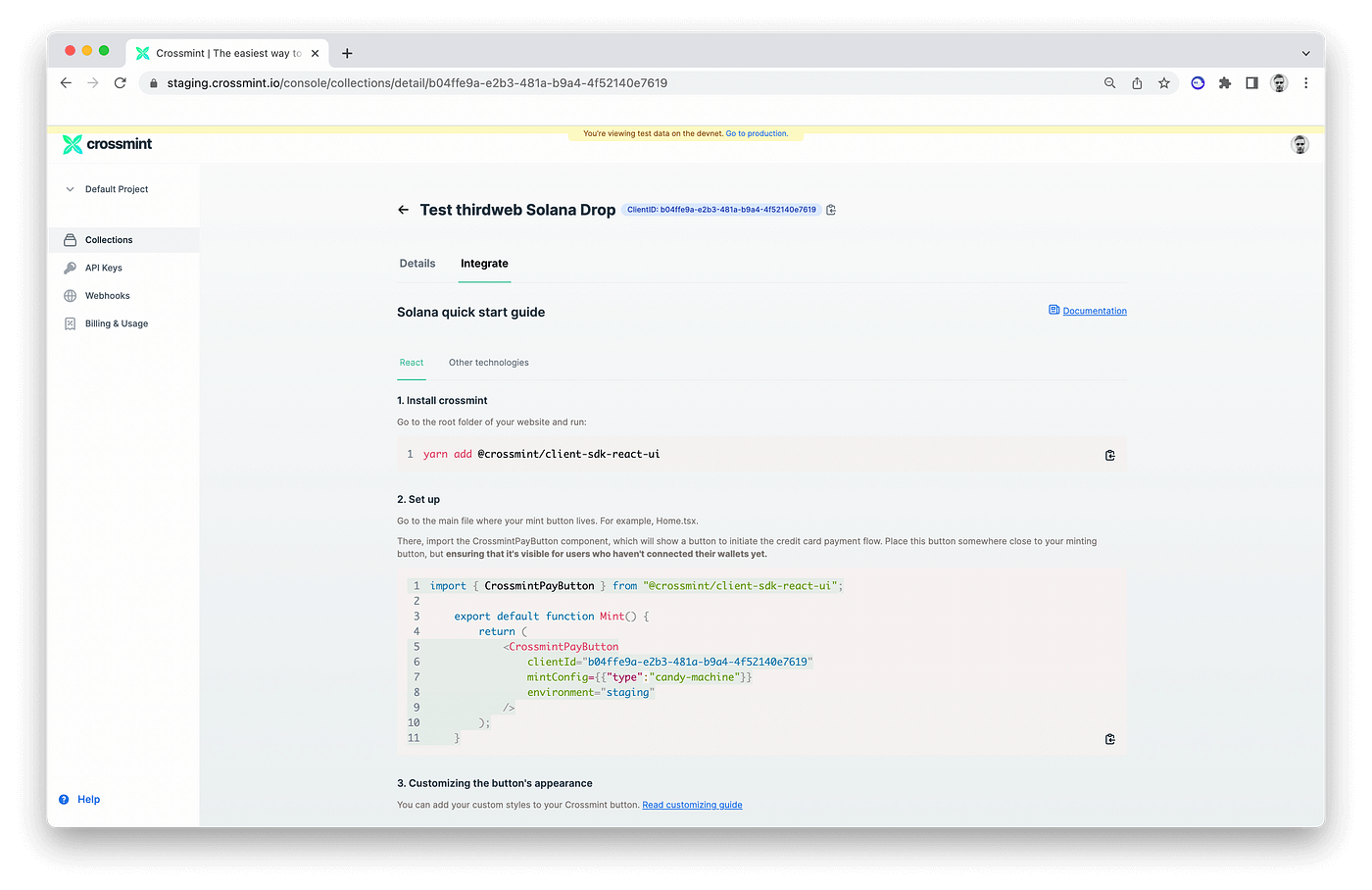Click the "1. Install crossmint" heading
1372x890 pixels.
coord(442,401)
